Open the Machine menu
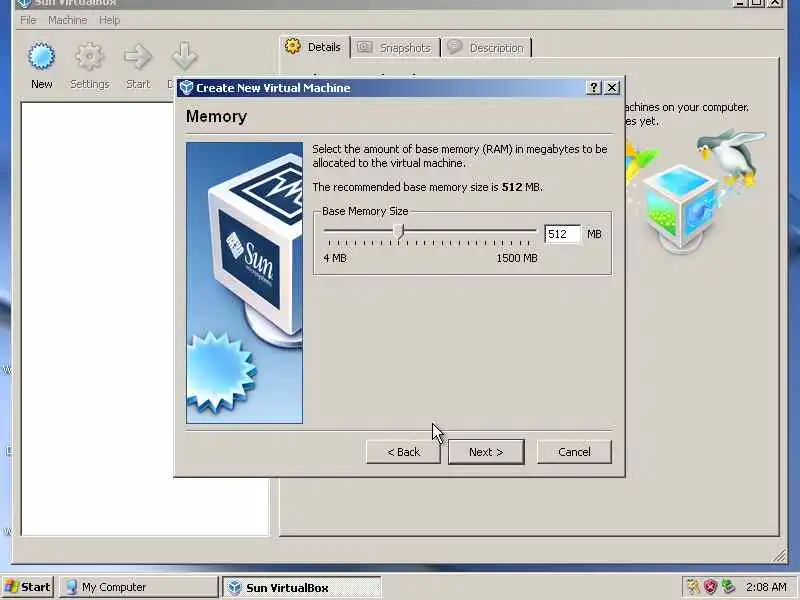This screenshot has width=800, height=600. 67,20
